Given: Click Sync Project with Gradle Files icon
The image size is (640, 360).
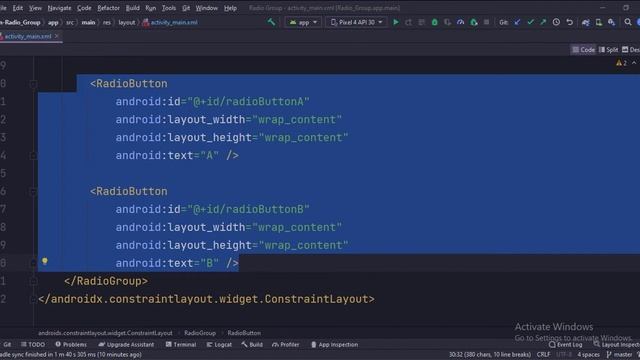Looking at the screenshot, I should pos(585,22).
